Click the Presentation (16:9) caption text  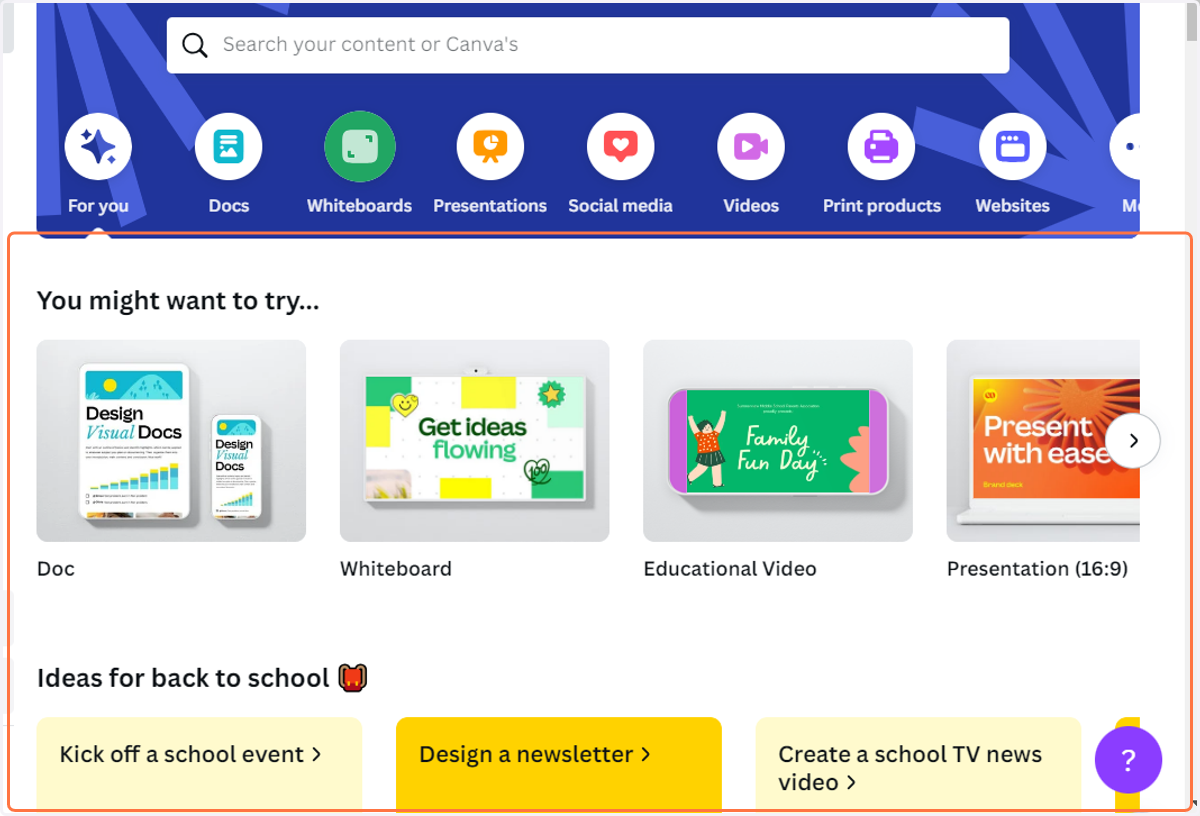click(1037, 569)
